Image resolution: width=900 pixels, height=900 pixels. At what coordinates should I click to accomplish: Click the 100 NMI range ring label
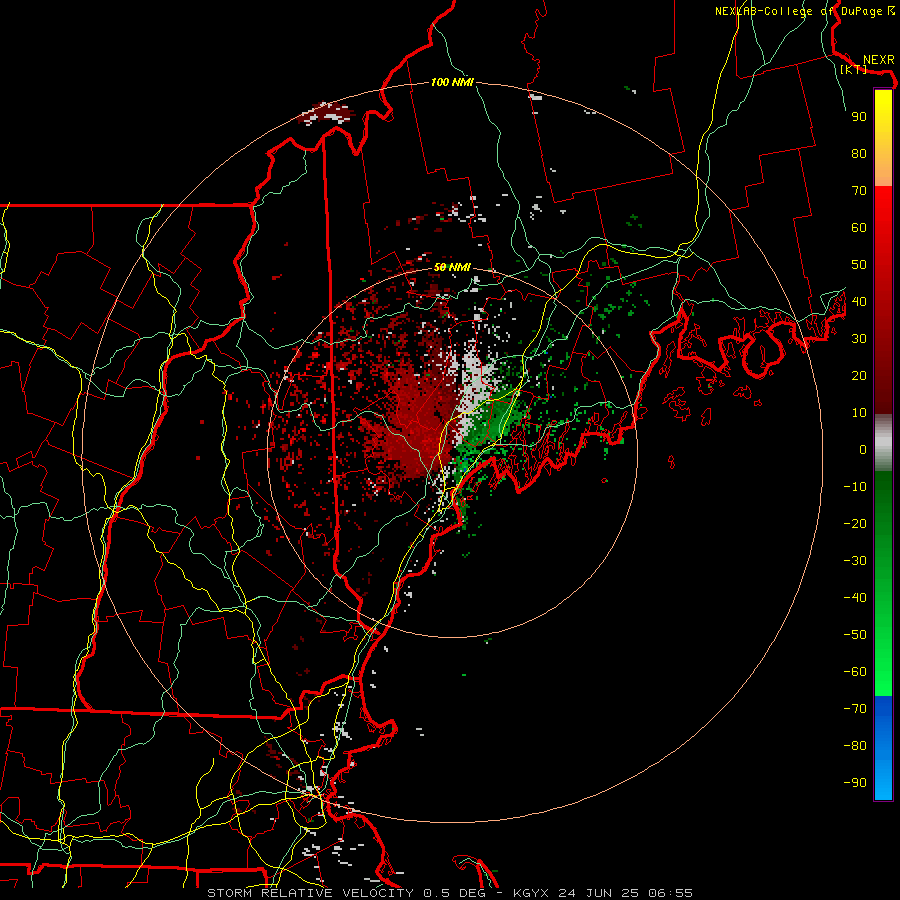click(x=452, y=82)
